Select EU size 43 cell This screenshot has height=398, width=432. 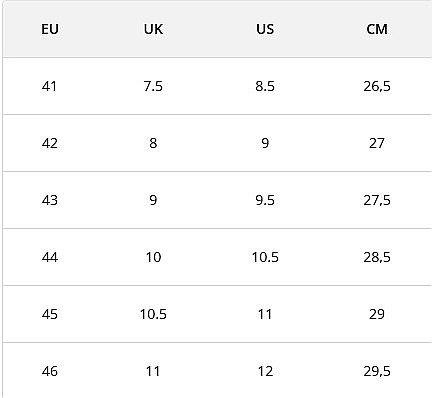[50, 200]
